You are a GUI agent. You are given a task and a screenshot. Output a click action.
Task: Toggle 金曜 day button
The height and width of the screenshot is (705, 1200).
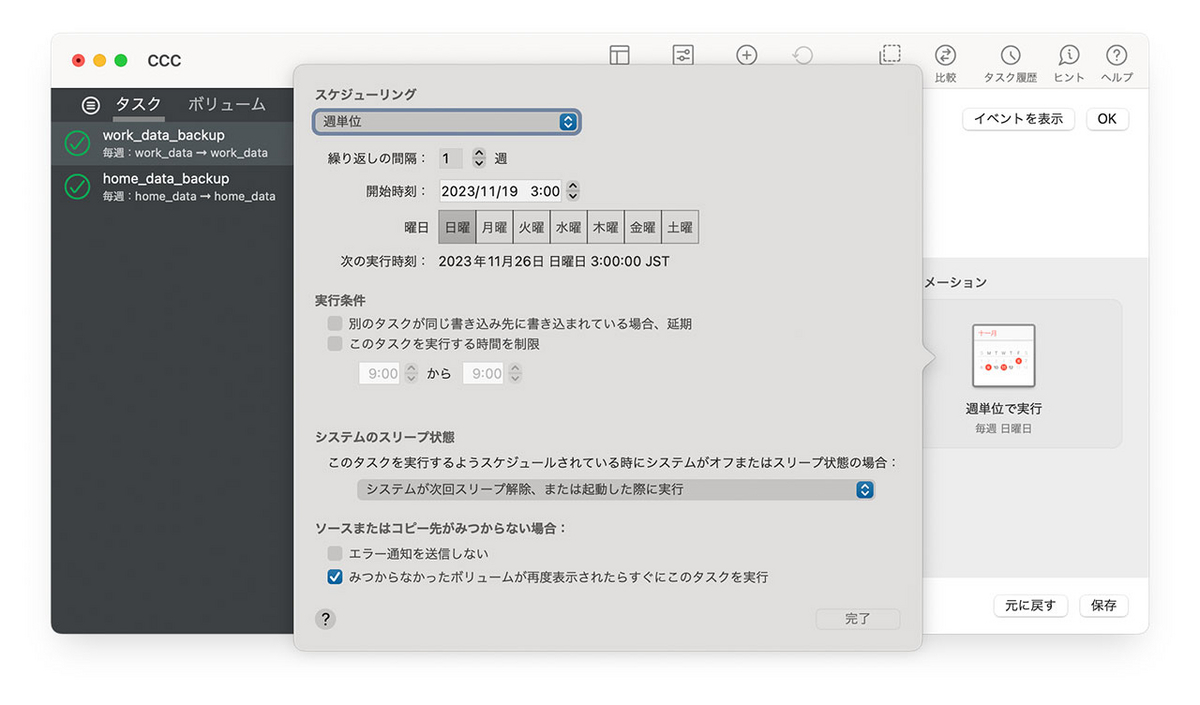[642, 227]
